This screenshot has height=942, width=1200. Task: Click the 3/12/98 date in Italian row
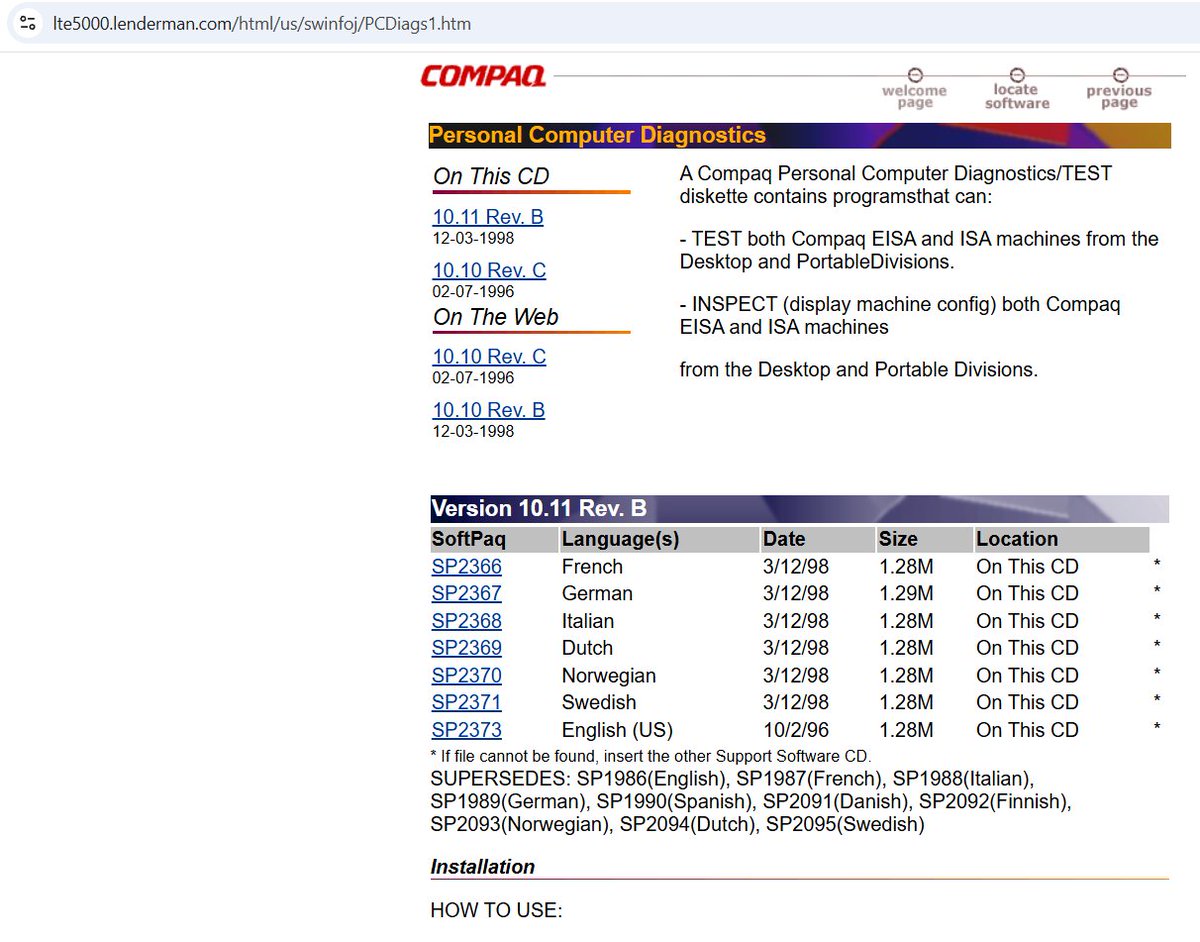[795, 621]
